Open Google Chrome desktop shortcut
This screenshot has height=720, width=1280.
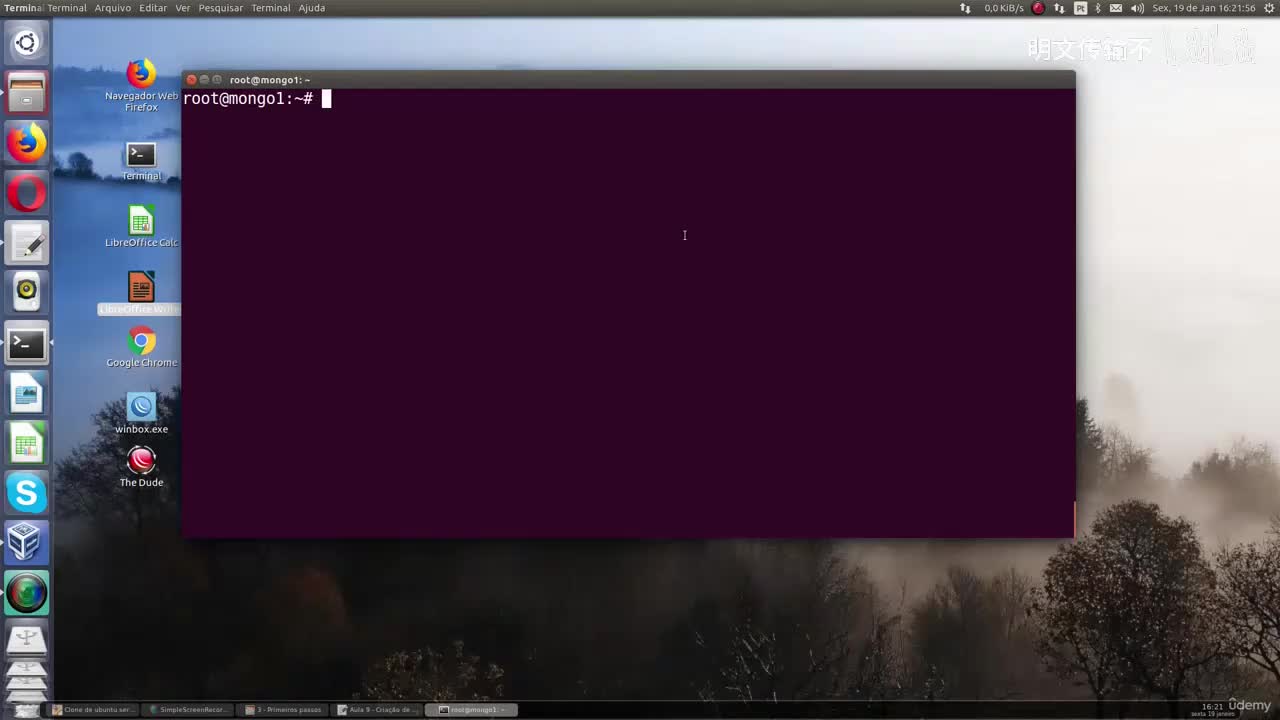141,347
